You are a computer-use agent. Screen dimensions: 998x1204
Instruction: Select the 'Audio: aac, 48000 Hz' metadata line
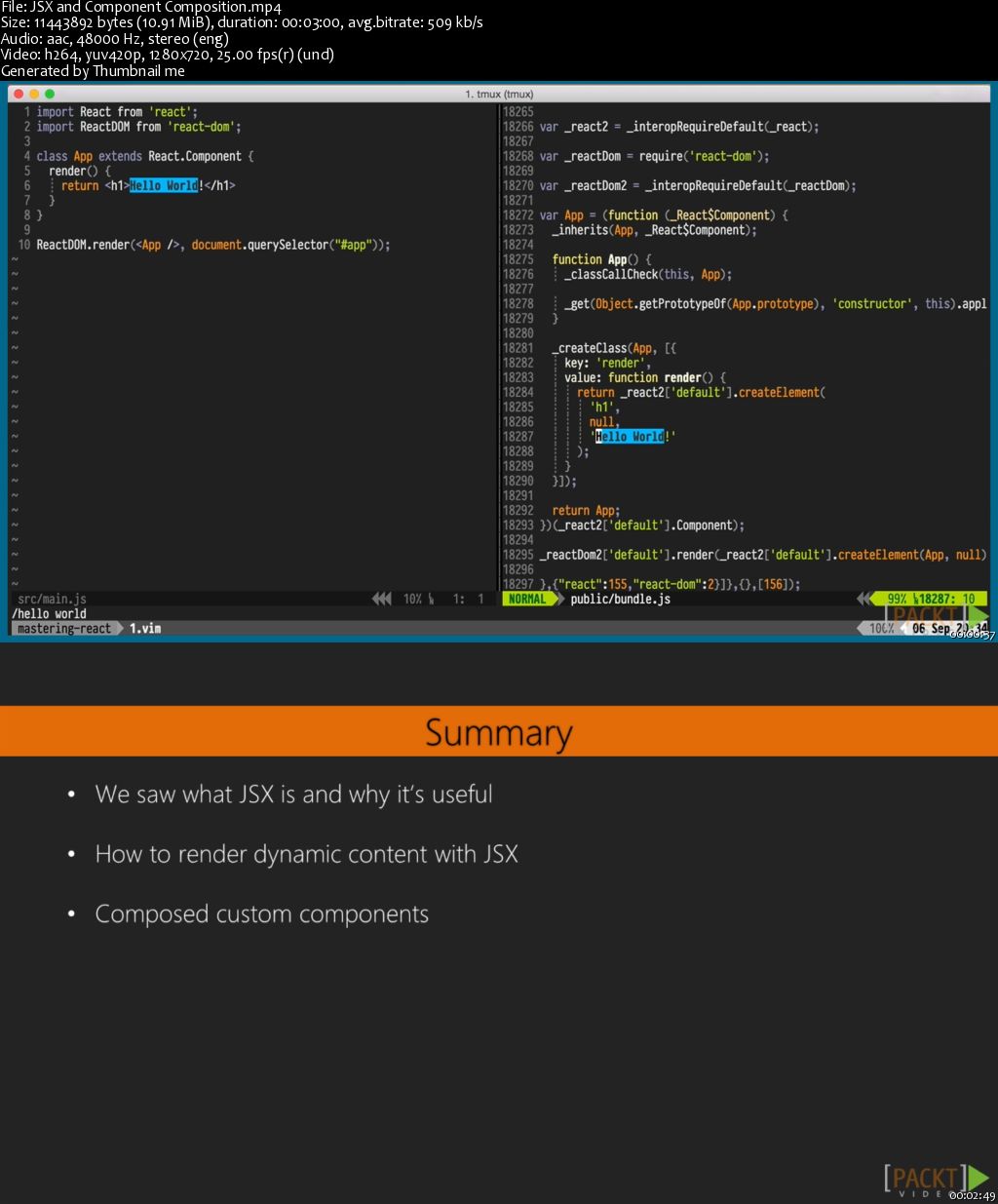(x=115, y=39)
